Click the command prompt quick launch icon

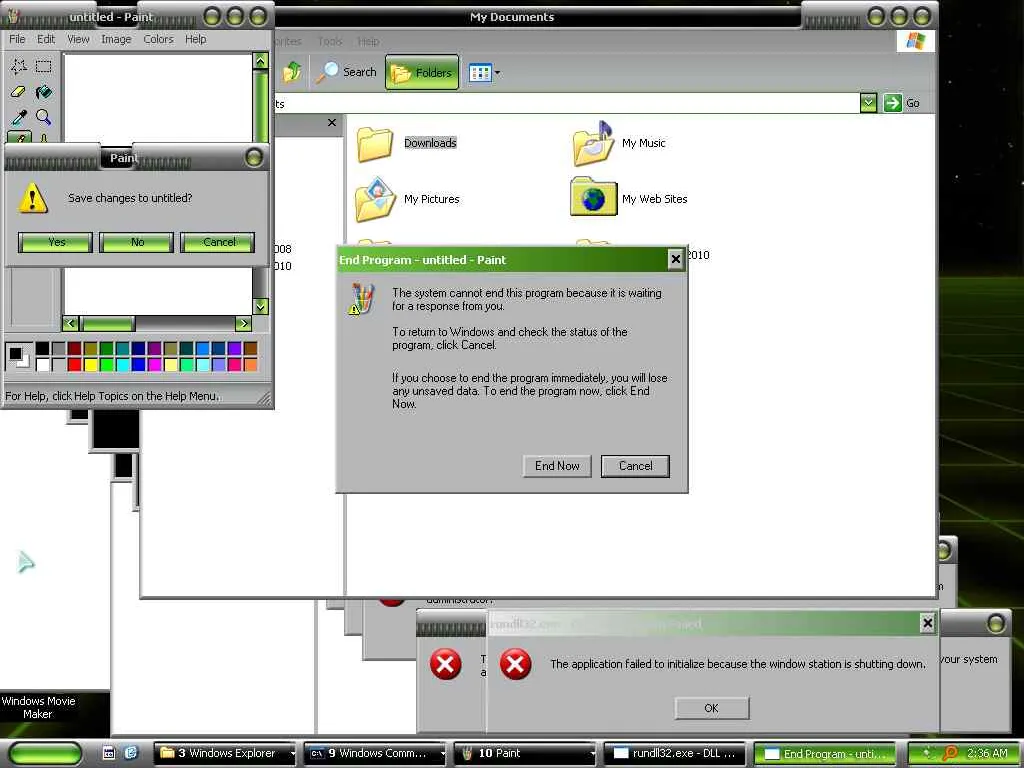pos(109,753)
